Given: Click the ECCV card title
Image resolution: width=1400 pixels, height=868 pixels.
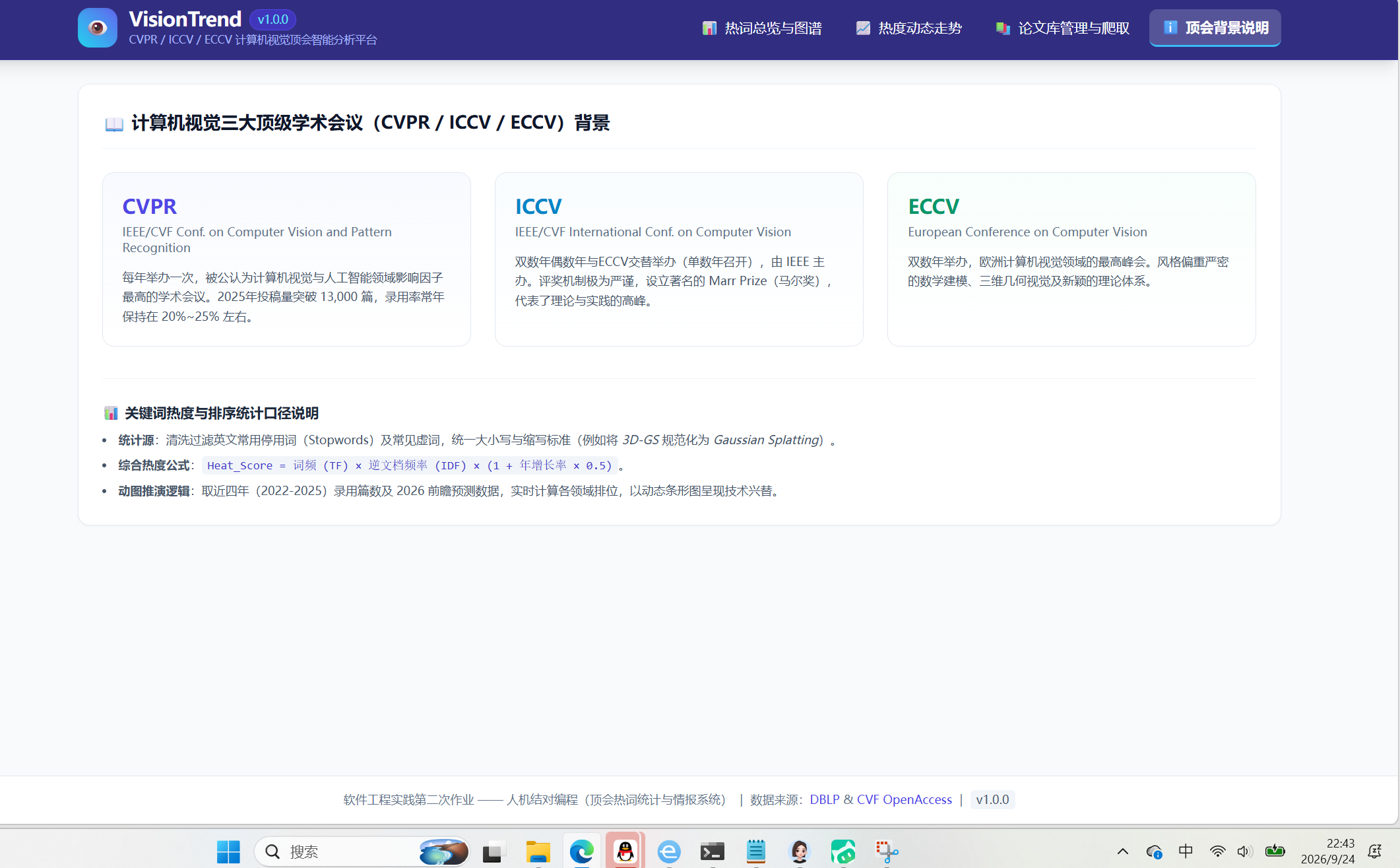Looking at the screenshot, I should tap(934, 207).
